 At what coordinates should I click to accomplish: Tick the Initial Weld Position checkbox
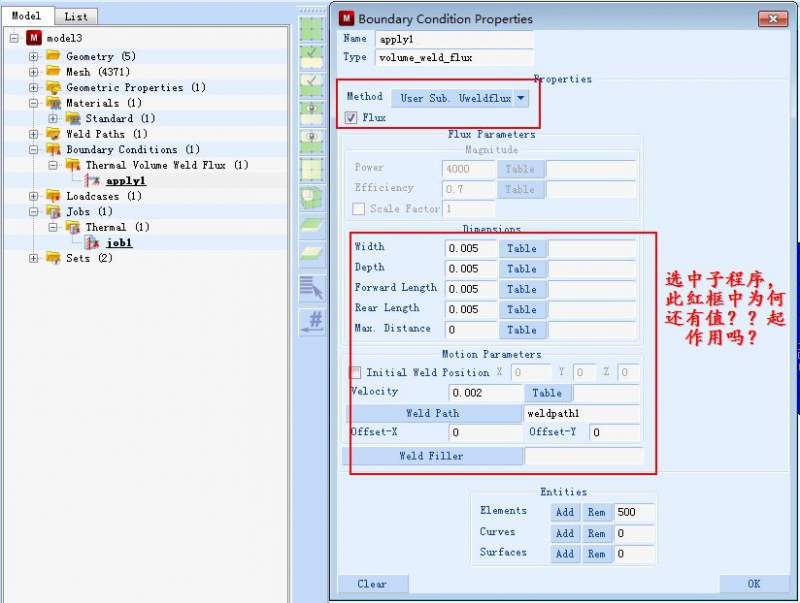(x=356, y=372)
